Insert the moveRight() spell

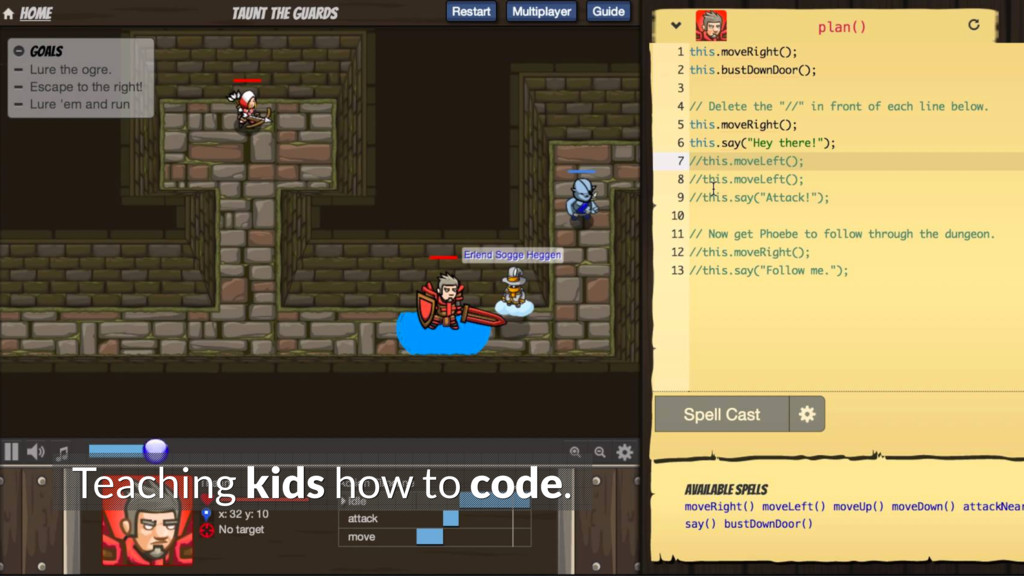tap(719, 506)
